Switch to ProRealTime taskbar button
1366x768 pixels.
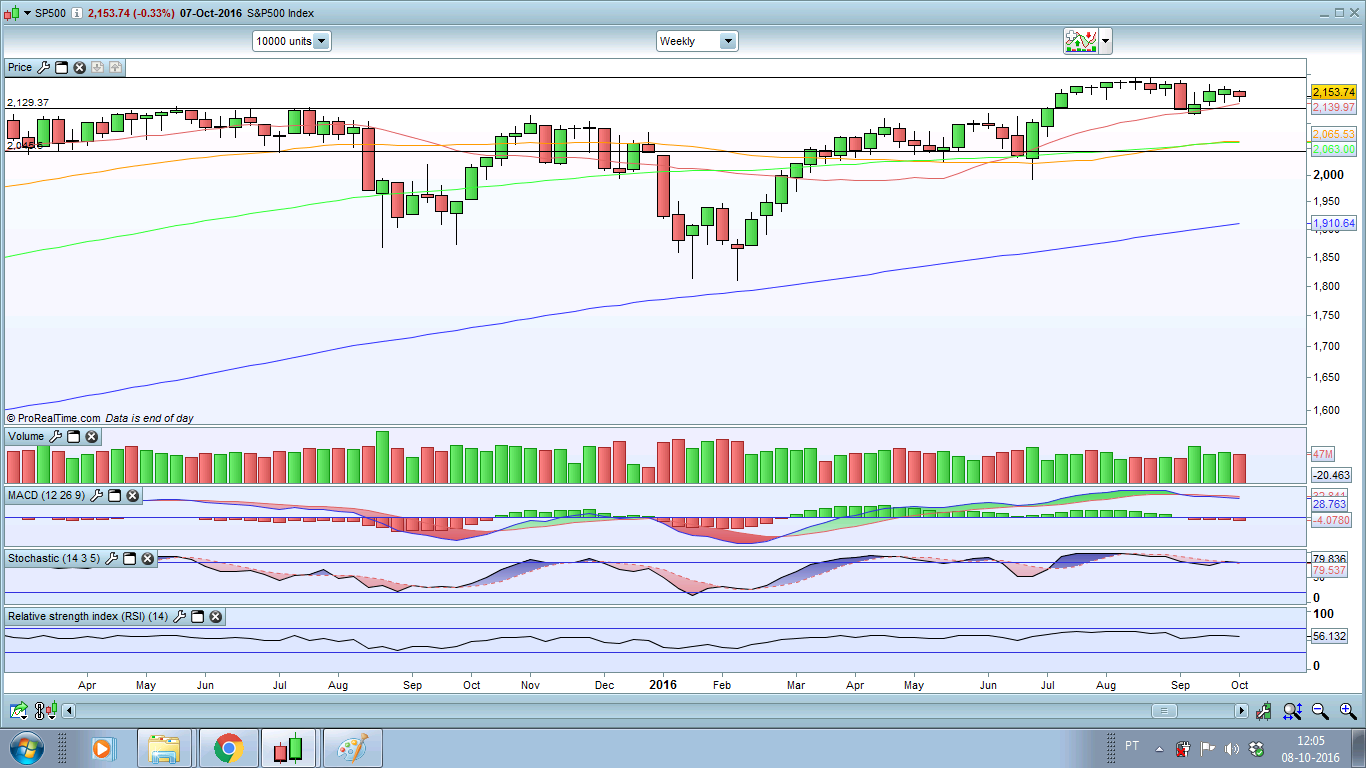point(289,747)
